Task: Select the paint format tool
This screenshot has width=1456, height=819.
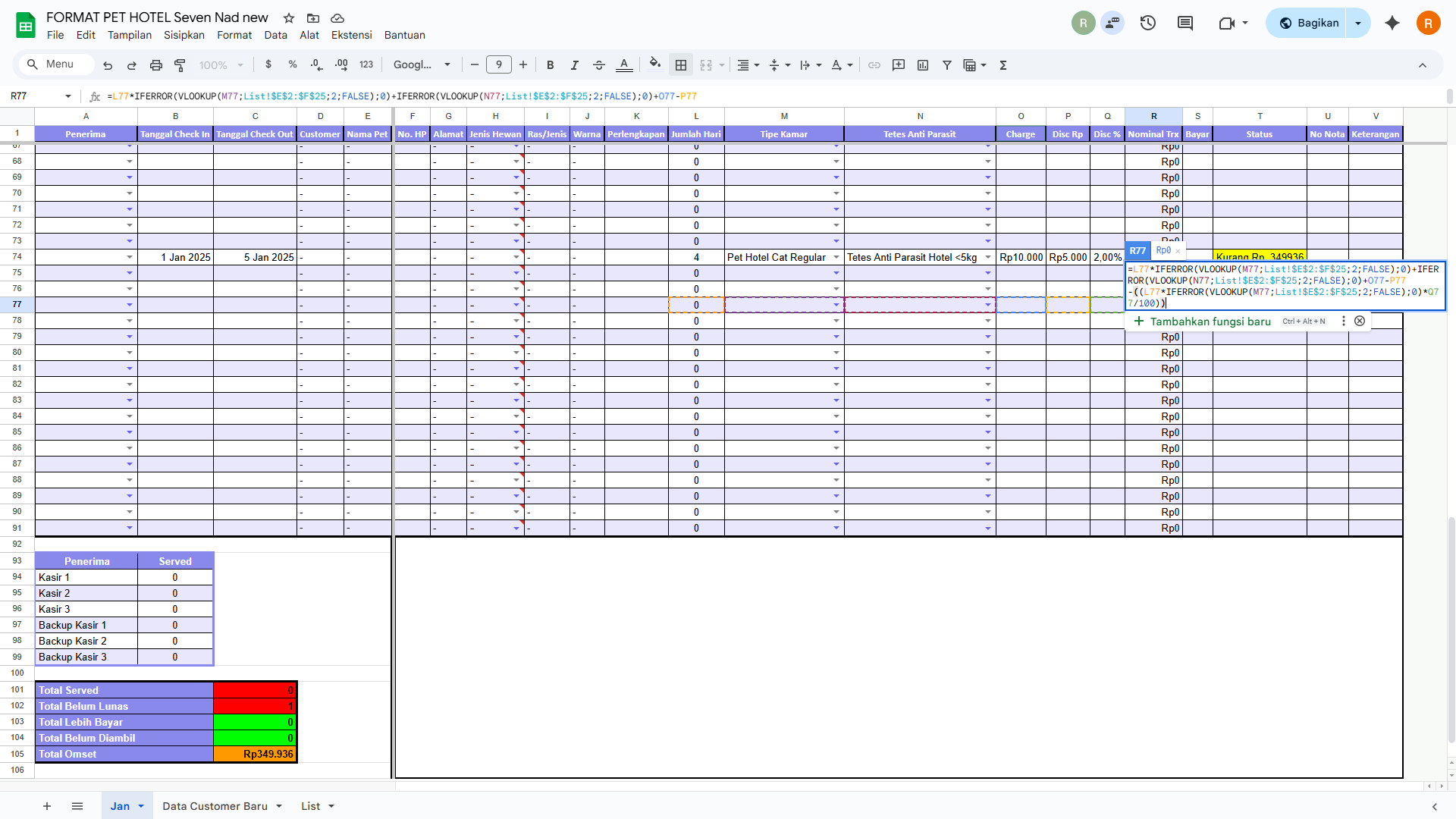Action: 180,65
